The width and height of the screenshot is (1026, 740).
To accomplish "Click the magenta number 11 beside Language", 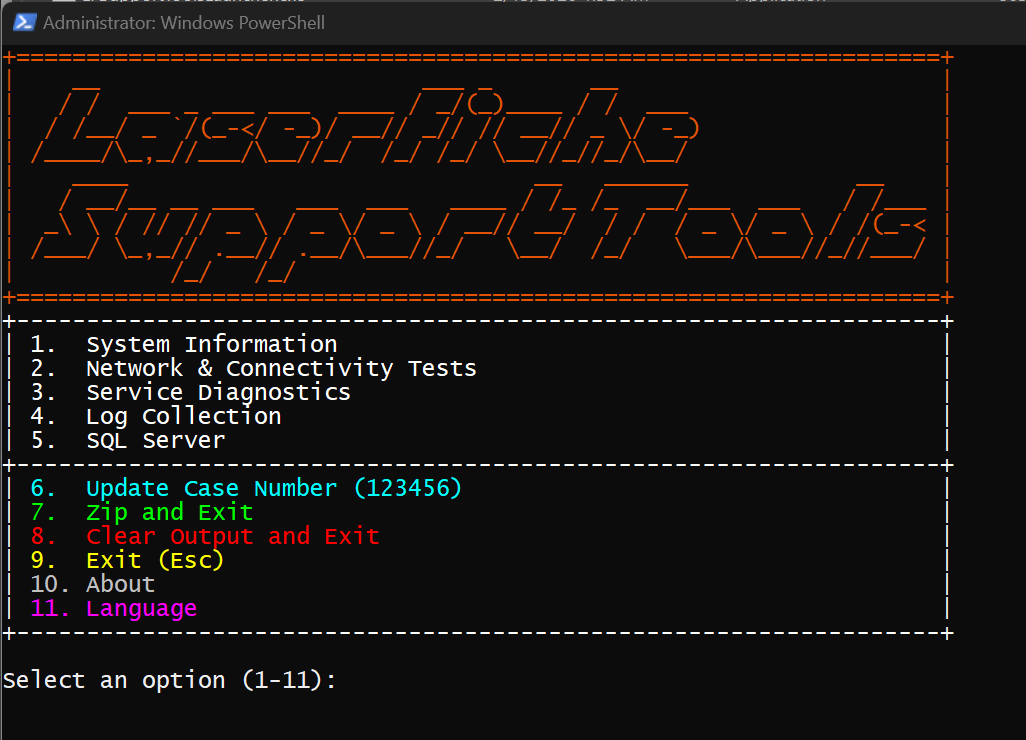I will [x=51, y=609].
